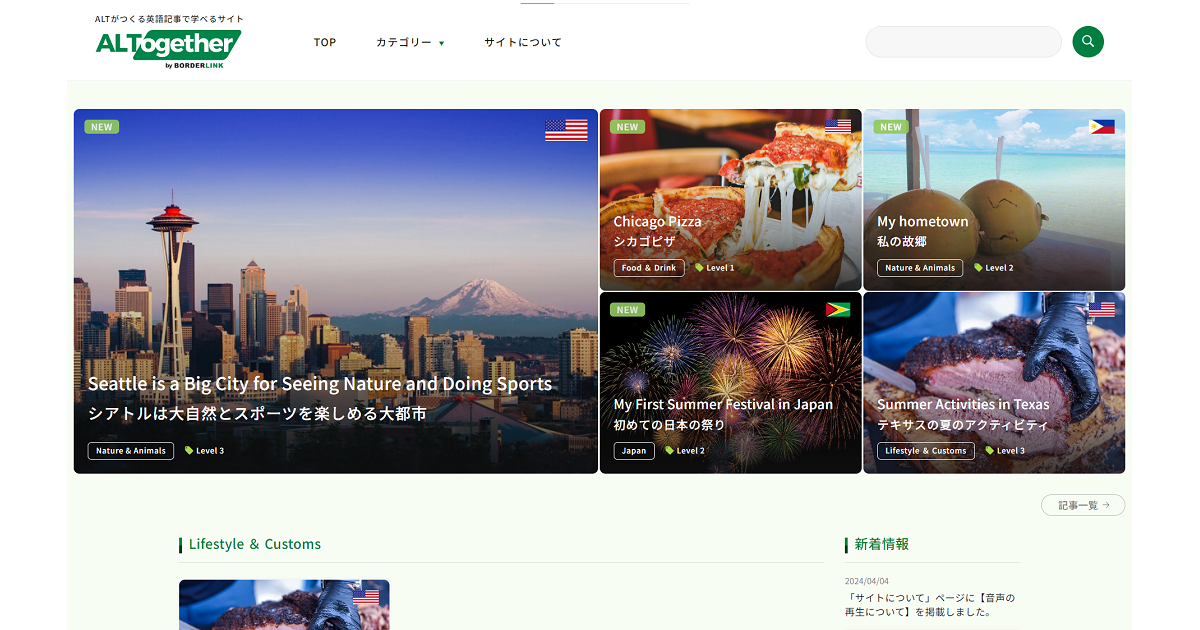Click US flag on Texas activities card
The image size is (1200, 630).
(x=1102, y=309)
